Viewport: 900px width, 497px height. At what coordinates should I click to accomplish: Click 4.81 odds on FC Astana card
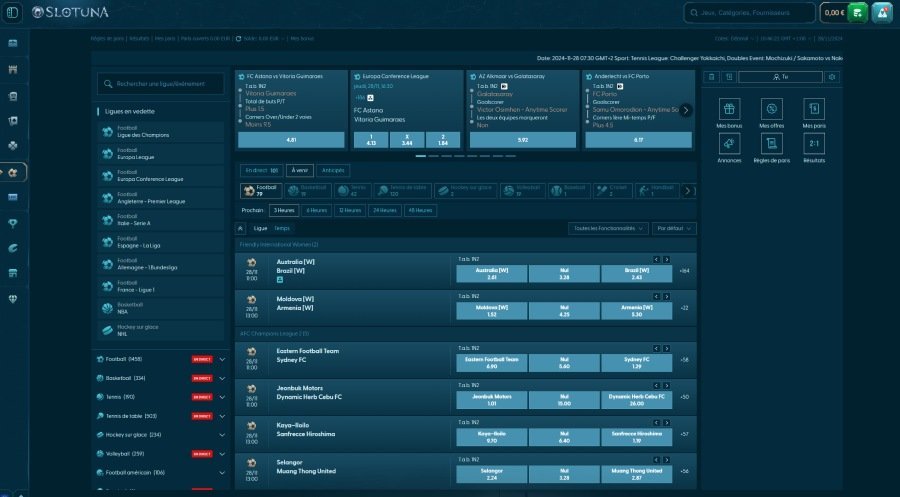[x=291, y=139]
